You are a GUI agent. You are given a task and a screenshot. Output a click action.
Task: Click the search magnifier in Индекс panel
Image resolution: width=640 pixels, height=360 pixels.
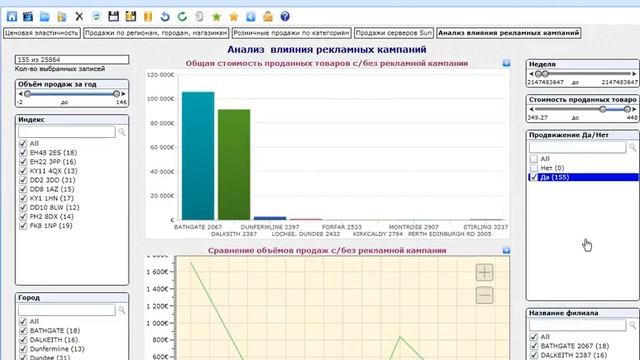[x=122, y=132]
